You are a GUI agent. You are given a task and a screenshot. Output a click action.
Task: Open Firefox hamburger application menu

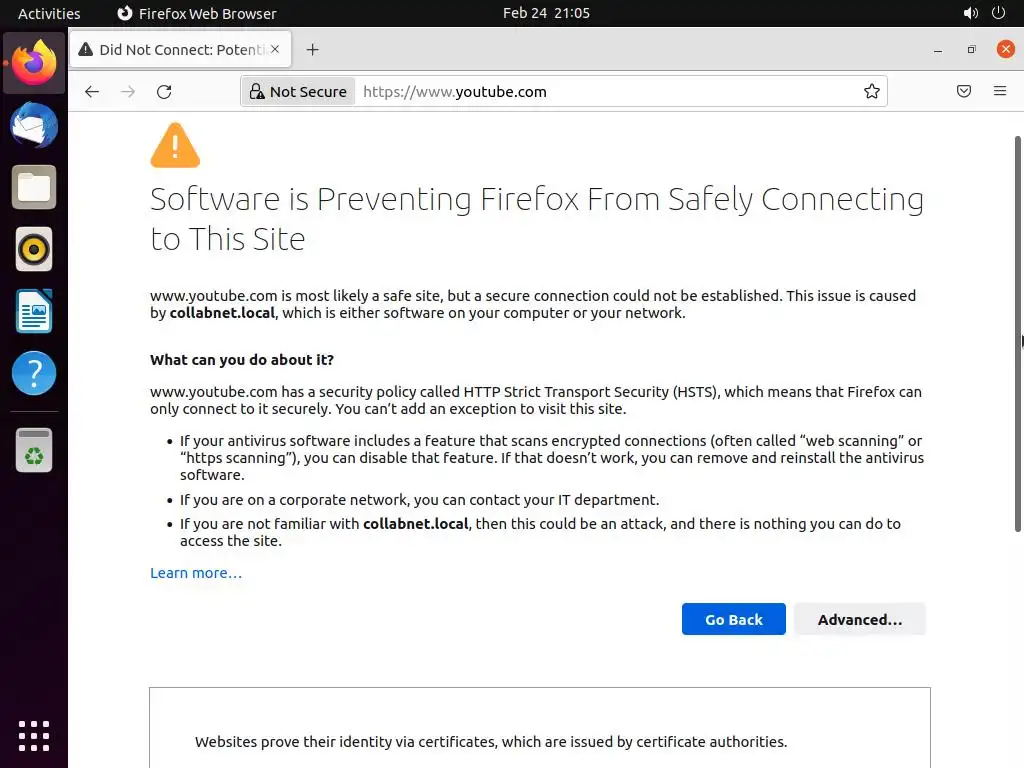click(x=1000, y=92)
